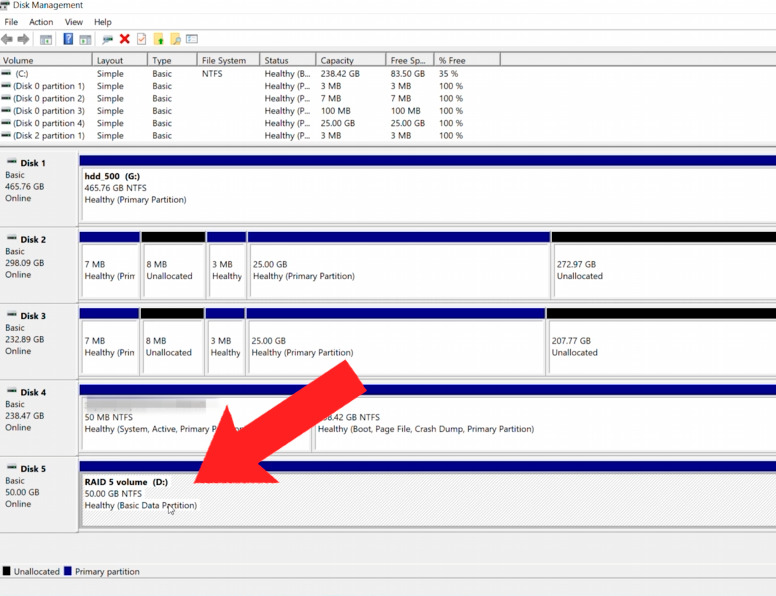Click drive icon beside Disk 0 partition 3

tap(6, 110)
